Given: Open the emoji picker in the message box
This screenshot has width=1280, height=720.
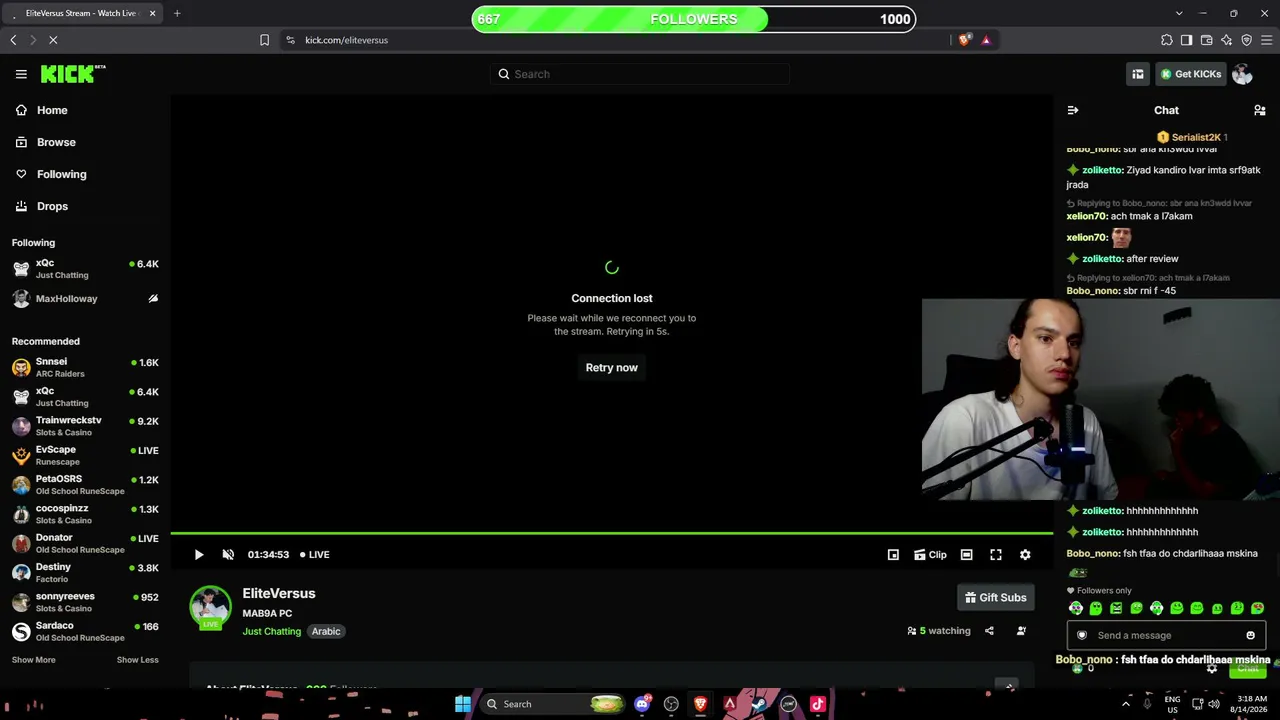Looking at the screenshot, I should coord(1250,635).
